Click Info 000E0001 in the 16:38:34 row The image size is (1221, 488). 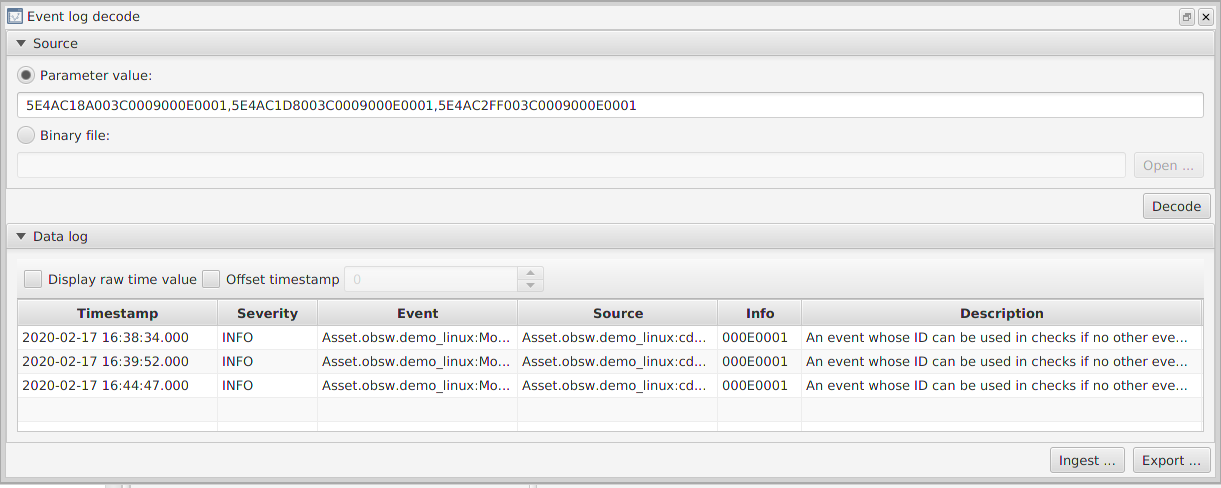click(x=759, y=337)
